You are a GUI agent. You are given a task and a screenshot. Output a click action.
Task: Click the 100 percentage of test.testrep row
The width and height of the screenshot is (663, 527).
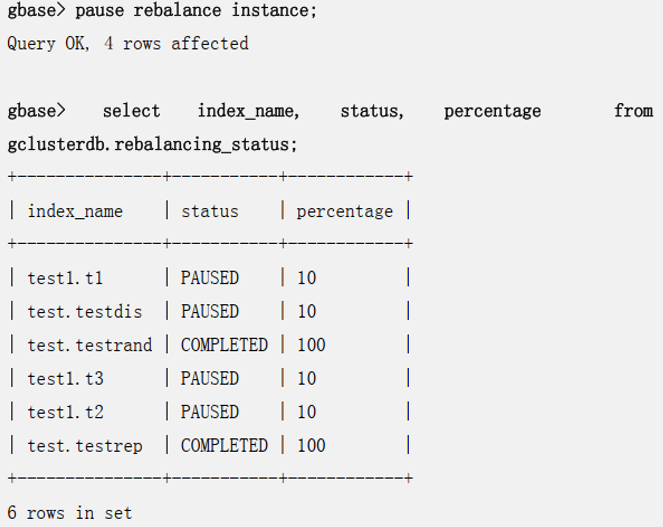311,446
